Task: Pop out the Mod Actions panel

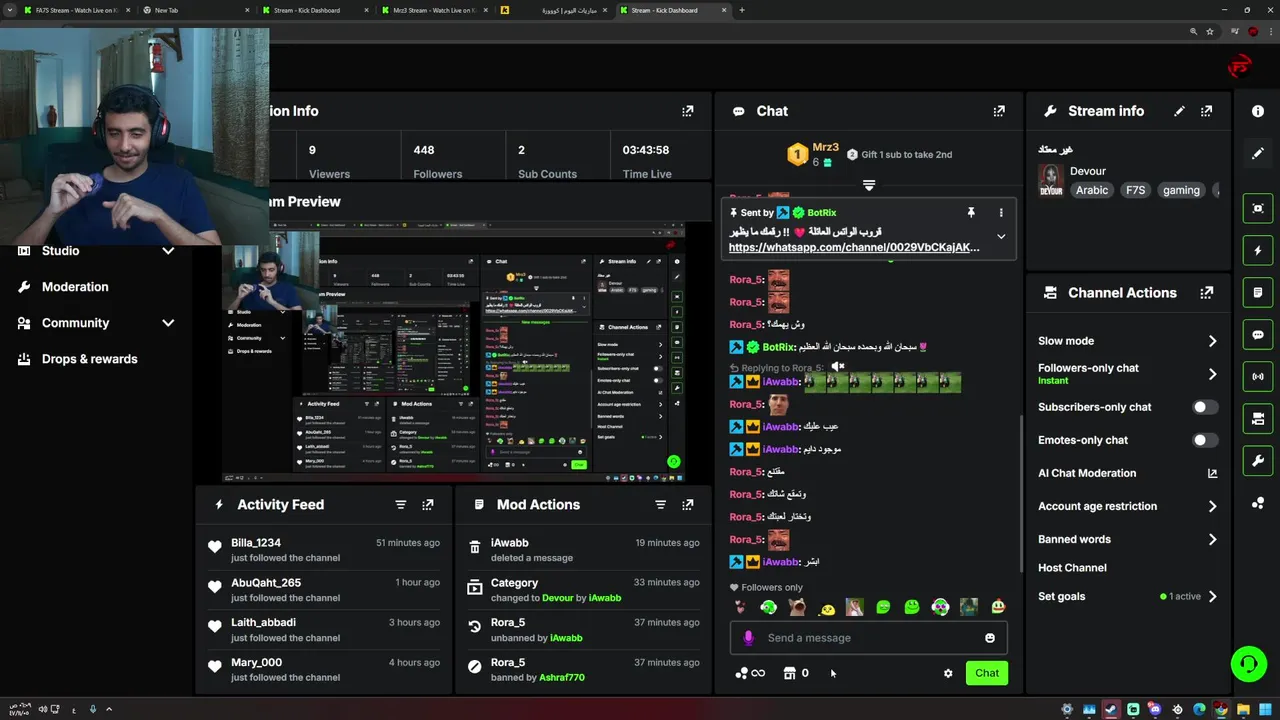Action: tap(688, 505)
